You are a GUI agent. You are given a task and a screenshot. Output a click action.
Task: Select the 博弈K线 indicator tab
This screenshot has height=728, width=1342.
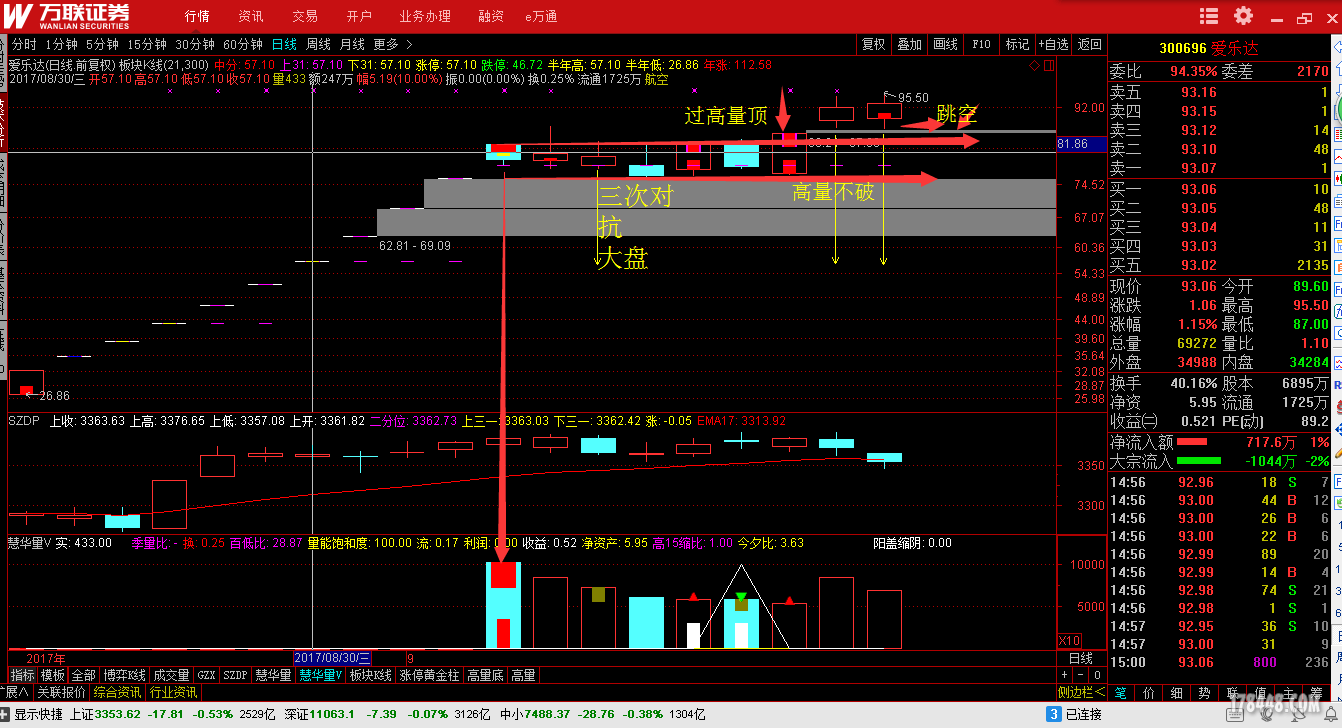pos(124,676)
